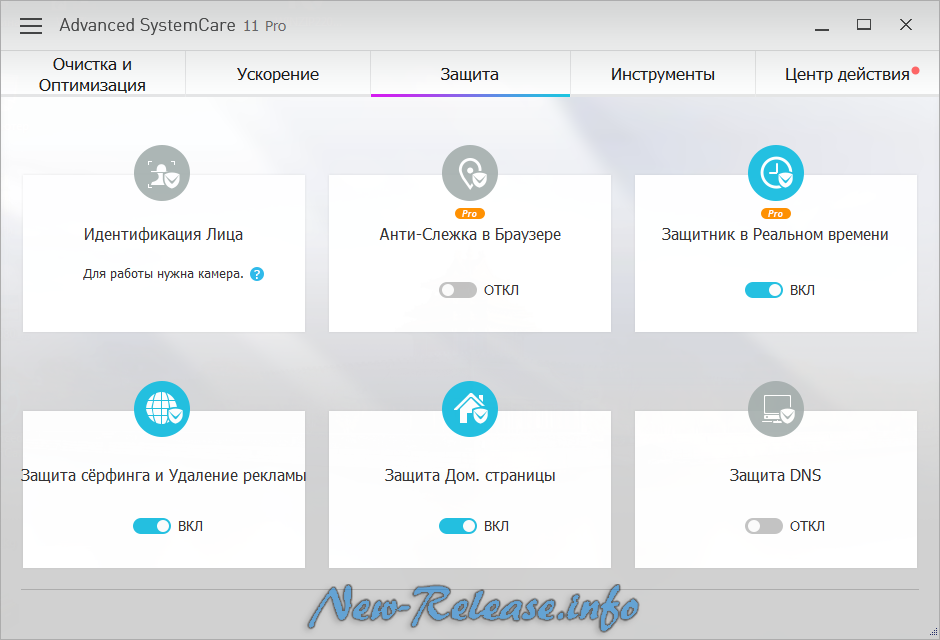
Task: Switch to Очистка и Оптимизация tab
Action: pyautogui.click(x=93, y=74)
